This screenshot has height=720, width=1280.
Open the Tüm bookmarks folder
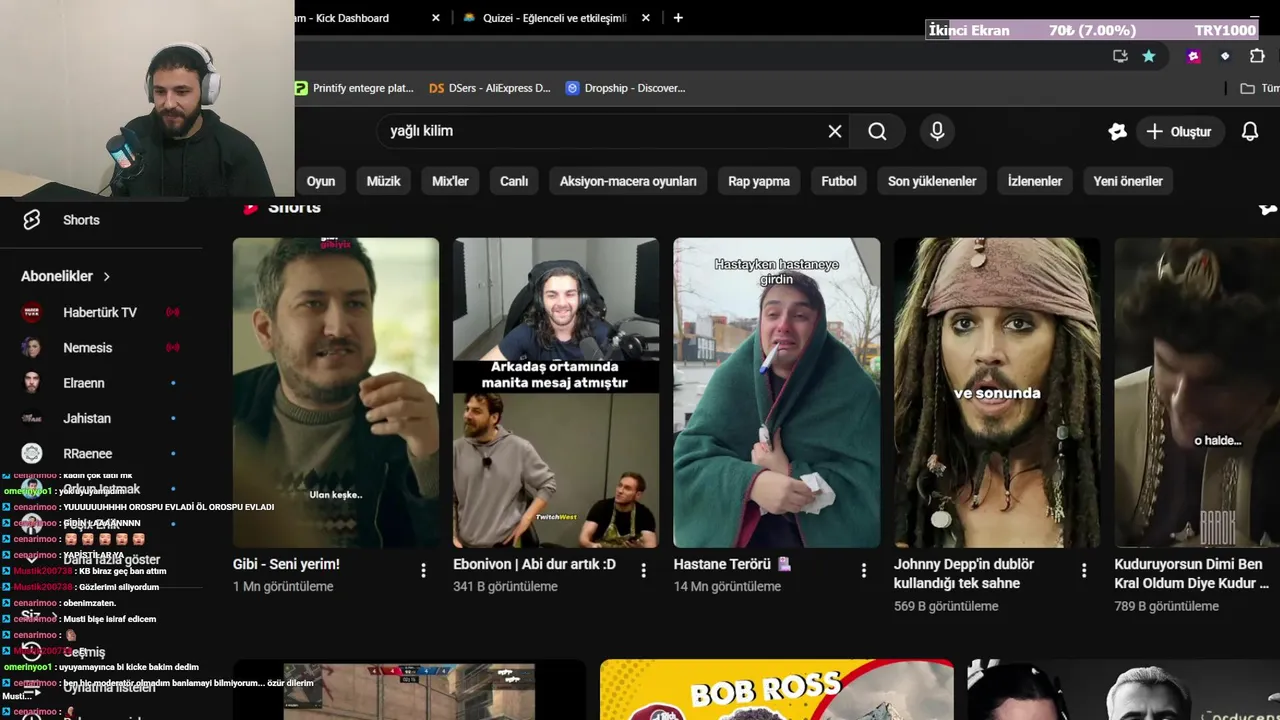click(x=1259, y=88)
